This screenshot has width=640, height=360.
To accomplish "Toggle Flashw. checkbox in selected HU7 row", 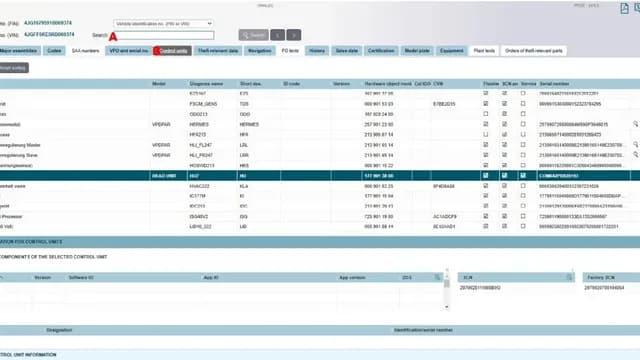I will click(486, 176).
